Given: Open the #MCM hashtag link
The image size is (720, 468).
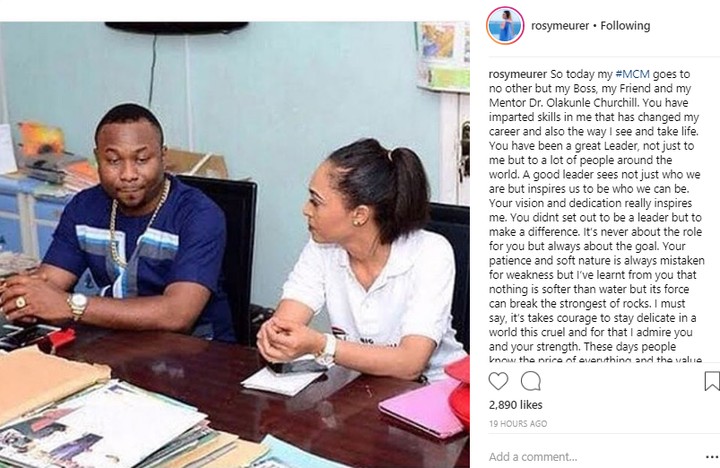Looking at the screenshot, I should tap(632, 74).
